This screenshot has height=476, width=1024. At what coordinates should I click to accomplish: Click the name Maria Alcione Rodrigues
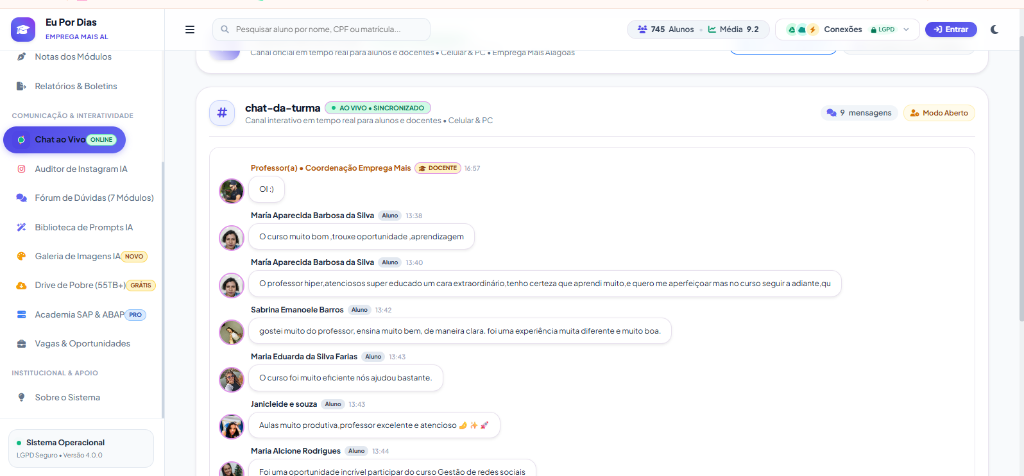pyautogui.click(x=296, y=451)
